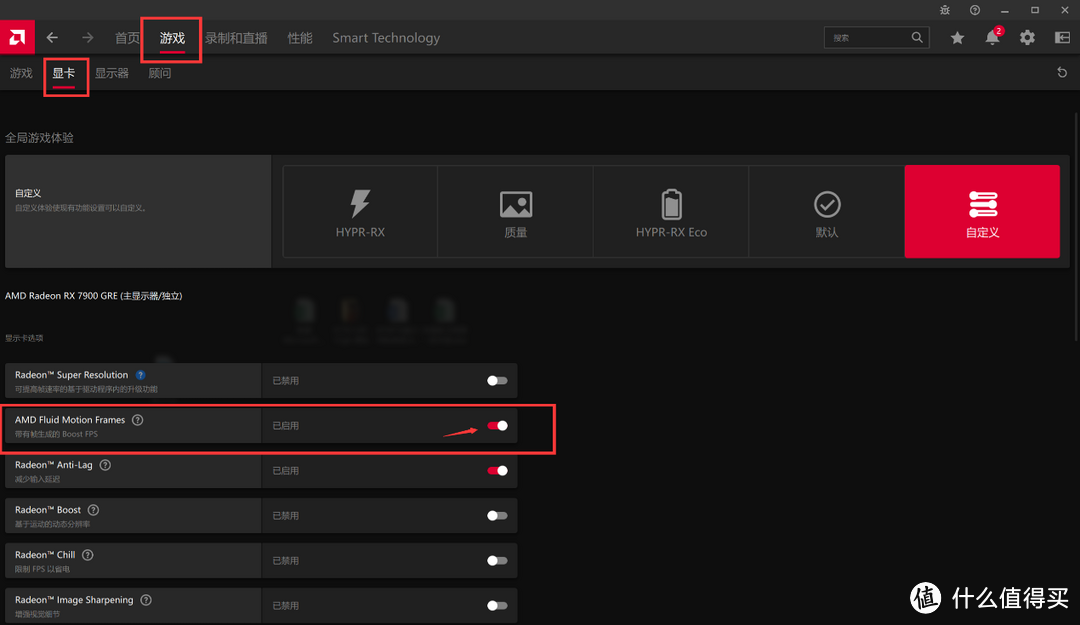The image size is (1080, 625).
Task: Click the AMD Fluid Motion Frames label
Action: 70,420
